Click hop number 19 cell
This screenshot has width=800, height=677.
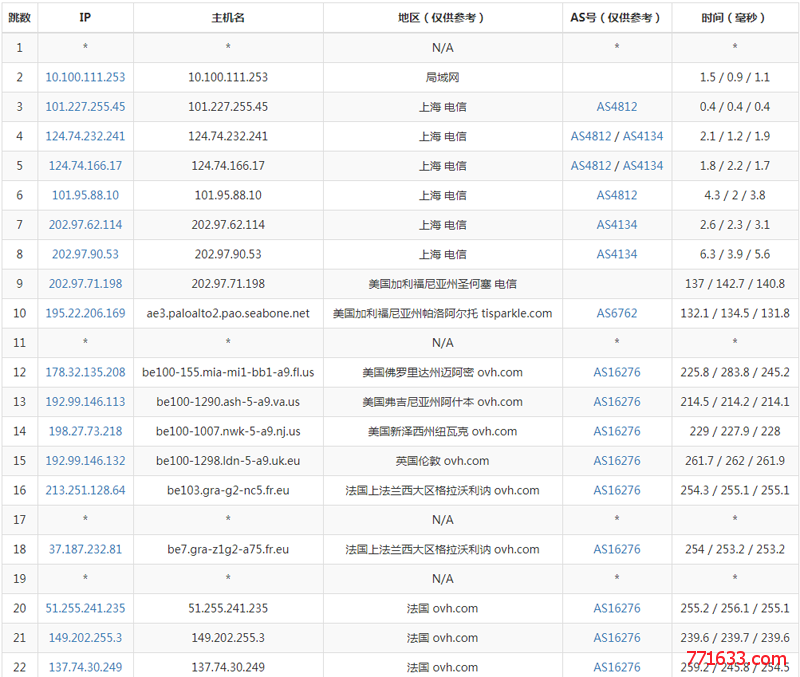pos(19,579)
